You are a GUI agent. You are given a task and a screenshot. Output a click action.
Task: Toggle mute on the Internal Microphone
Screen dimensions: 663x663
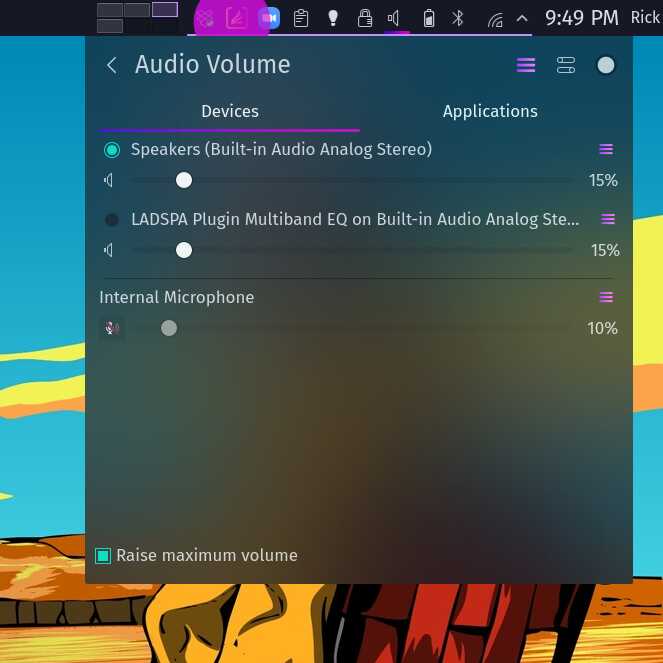tap(112, 328)
